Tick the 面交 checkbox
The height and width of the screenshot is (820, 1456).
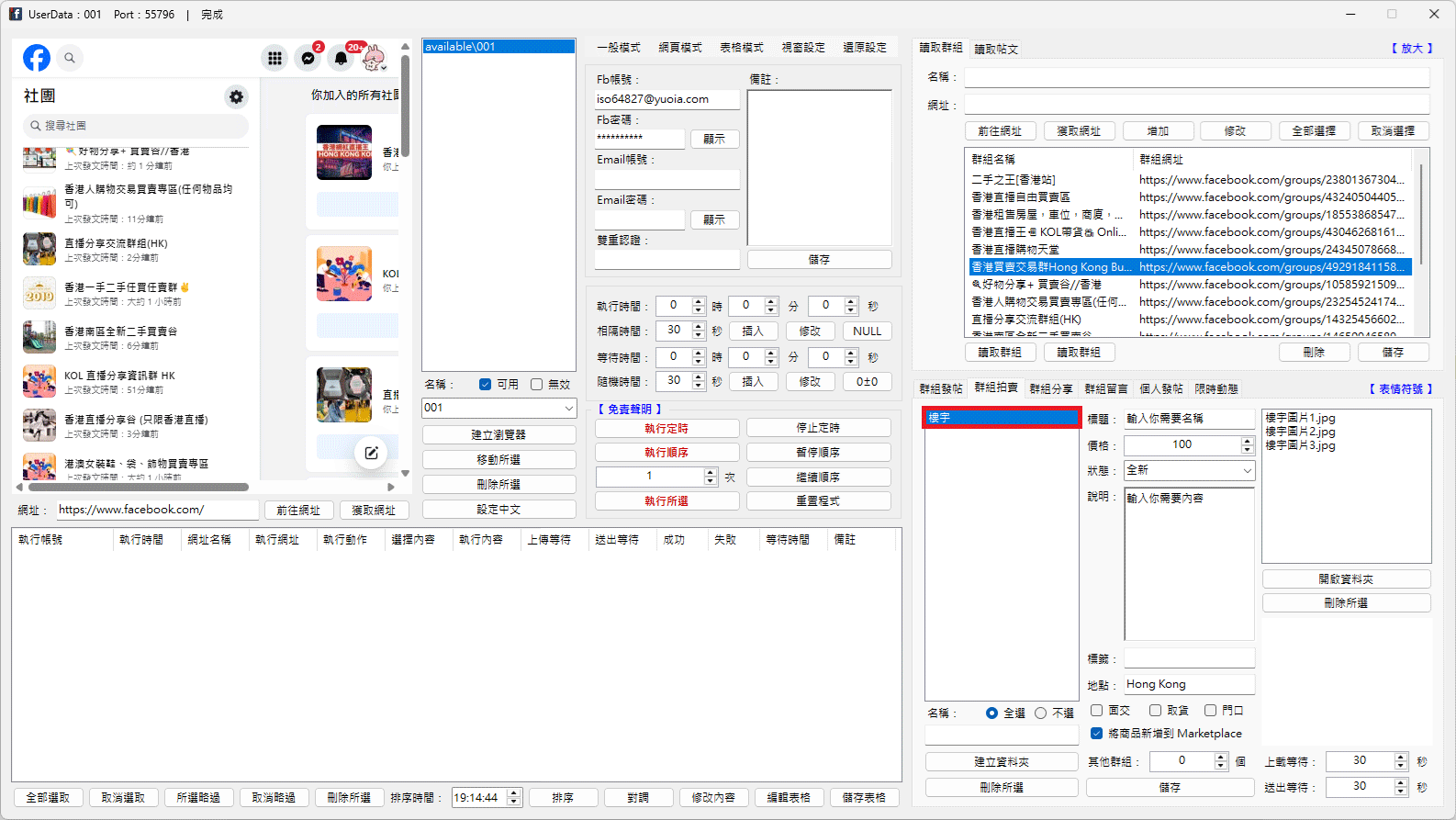pos(1096,711)
